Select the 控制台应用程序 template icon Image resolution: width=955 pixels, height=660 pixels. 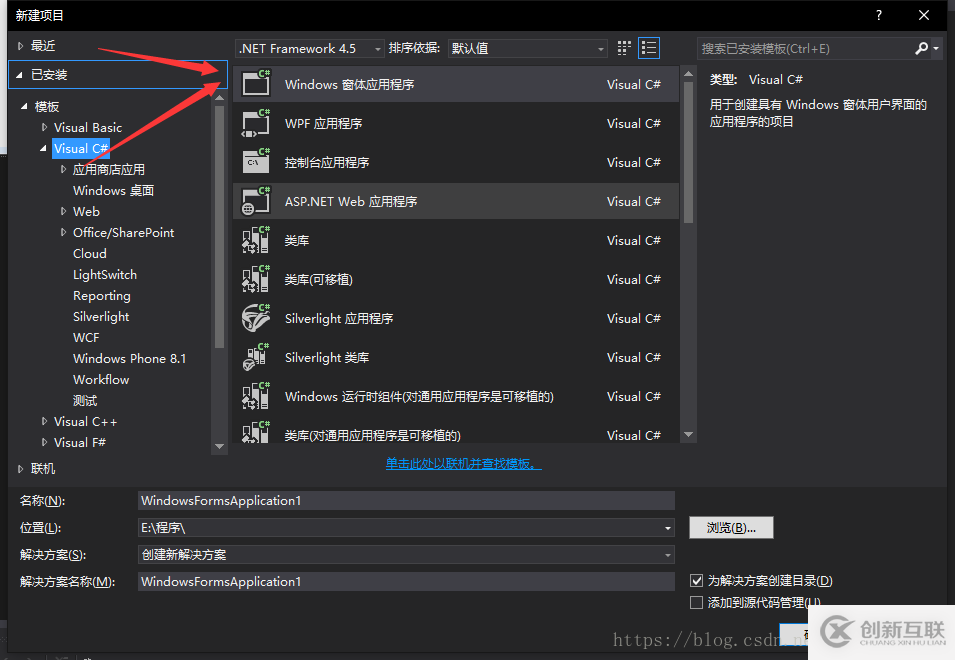coord(256,162)
